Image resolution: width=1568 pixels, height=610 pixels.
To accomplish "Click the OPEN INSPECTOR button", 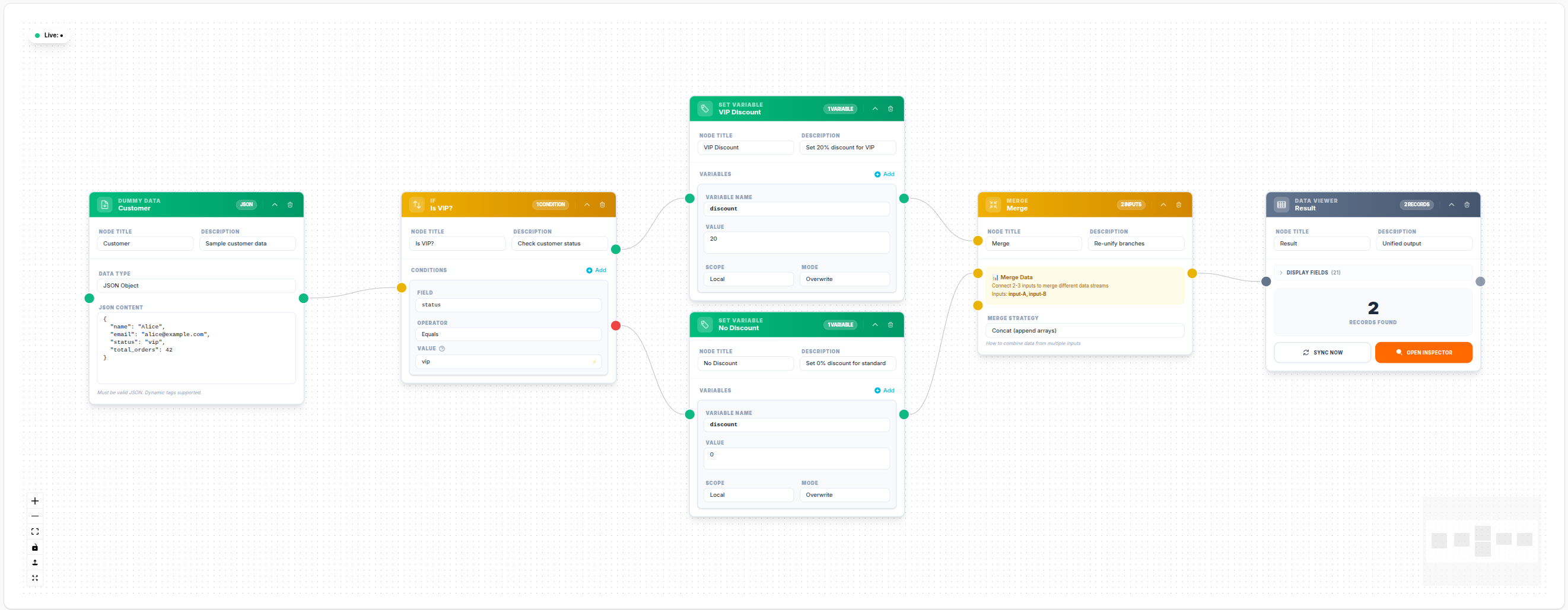I will click(1424, 352).
